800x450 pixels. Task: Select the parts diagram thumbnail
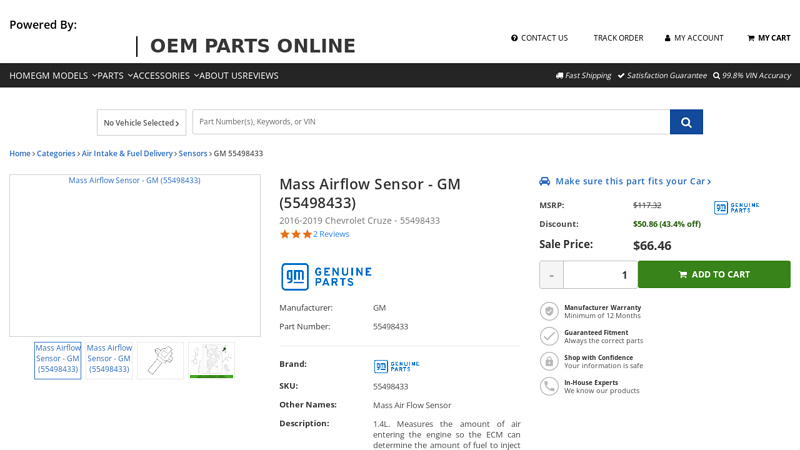coord(211,361)
